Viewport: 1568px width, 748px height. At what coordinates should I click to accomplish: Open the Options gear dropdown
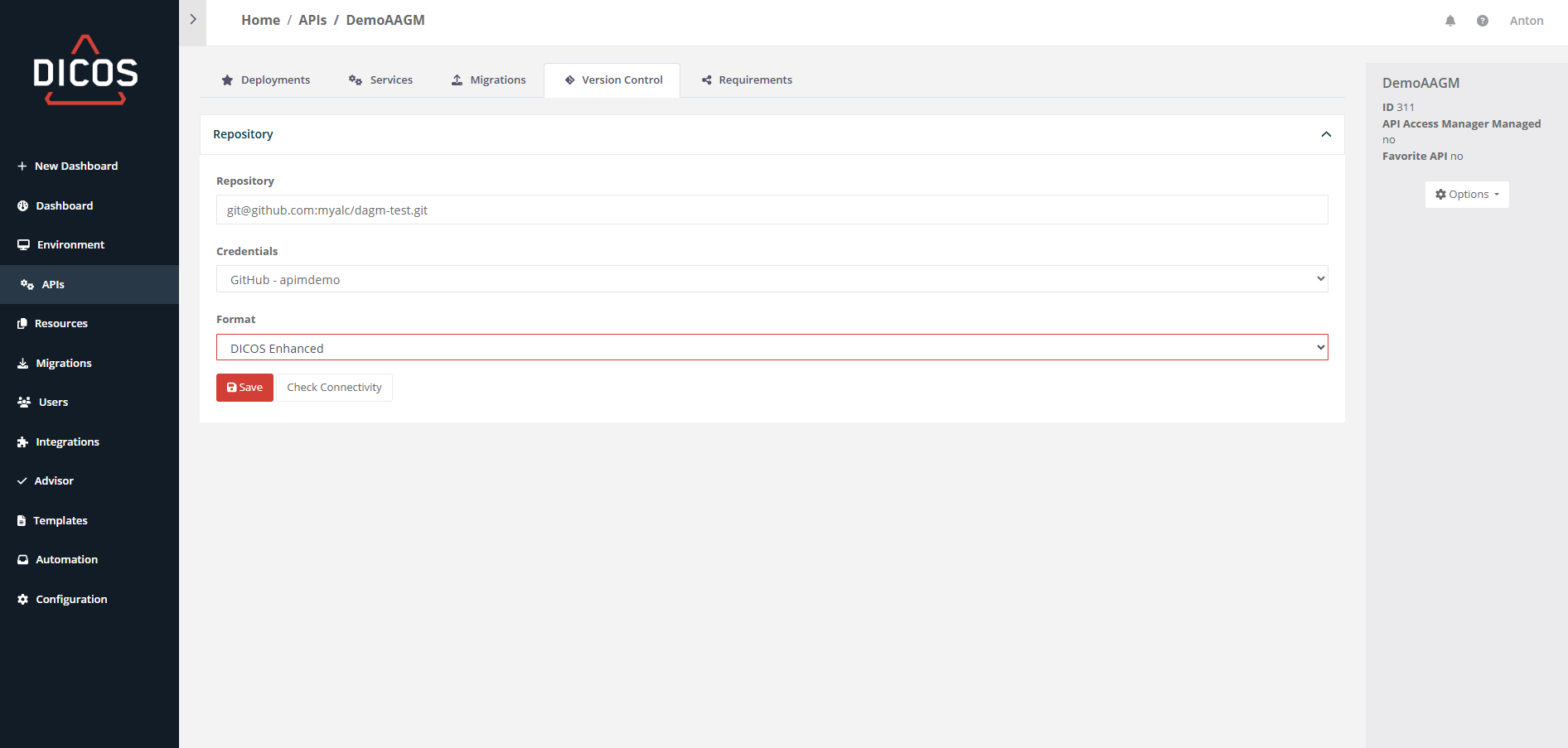1466,195
